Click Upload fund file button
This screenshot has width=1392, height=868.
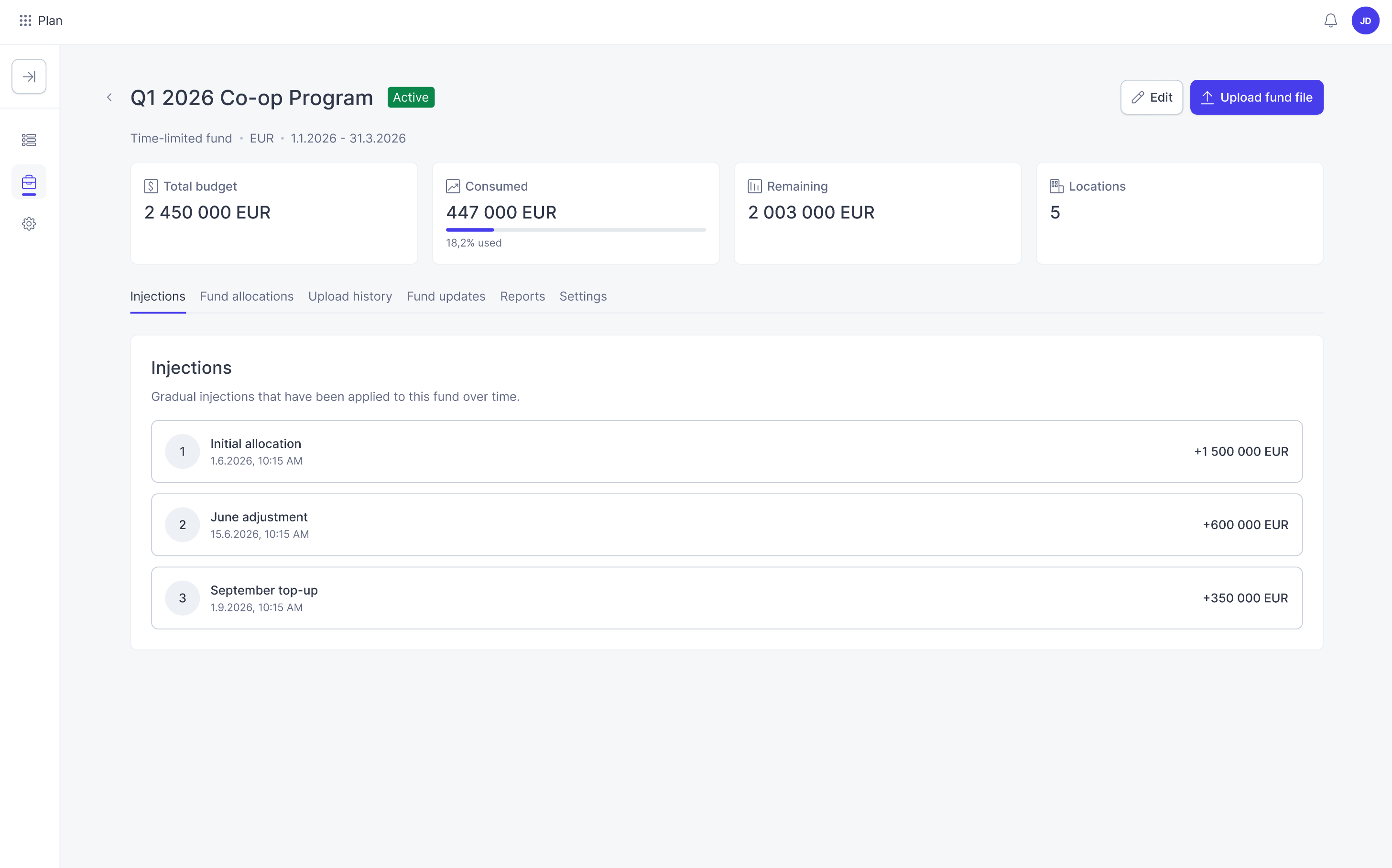pos(1257,98)
